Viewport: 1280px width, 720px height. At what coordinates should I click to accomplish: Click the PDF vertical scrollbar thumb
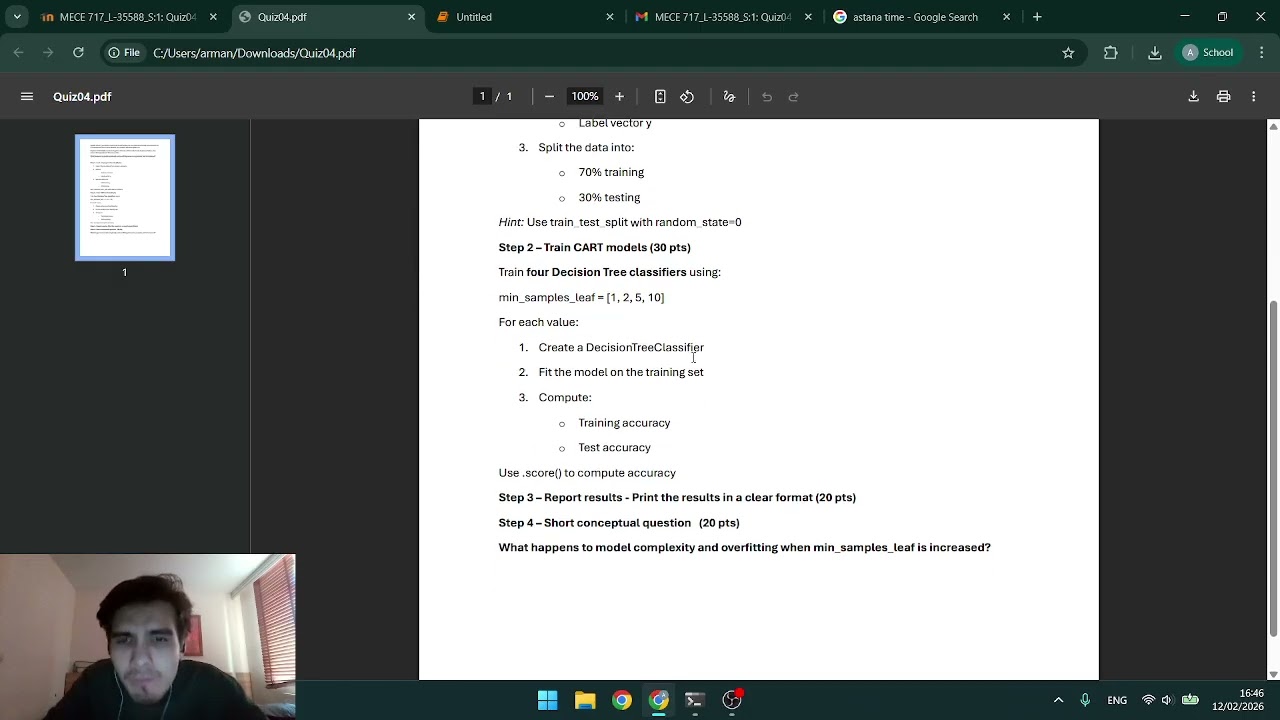[1273, 467]
